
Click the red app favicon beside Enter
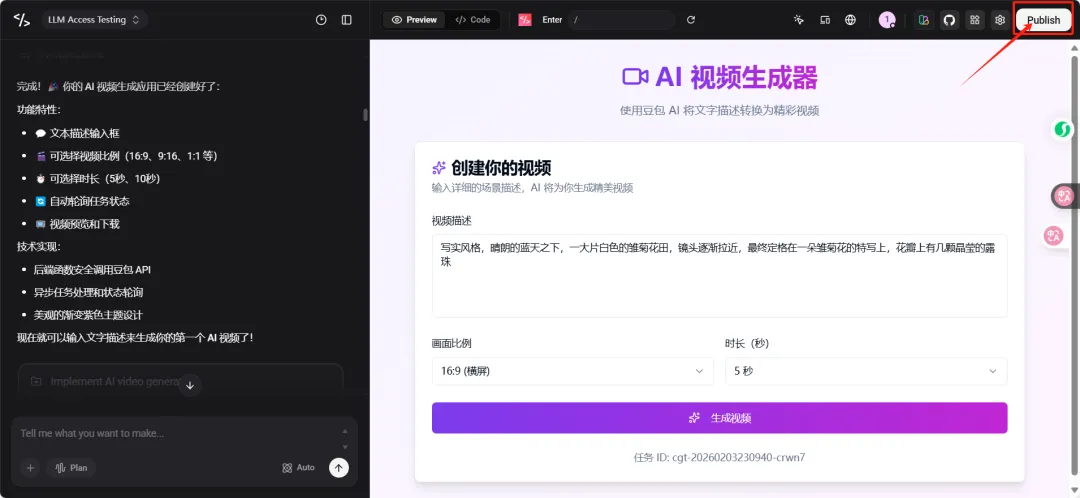[x=525, y=20]
